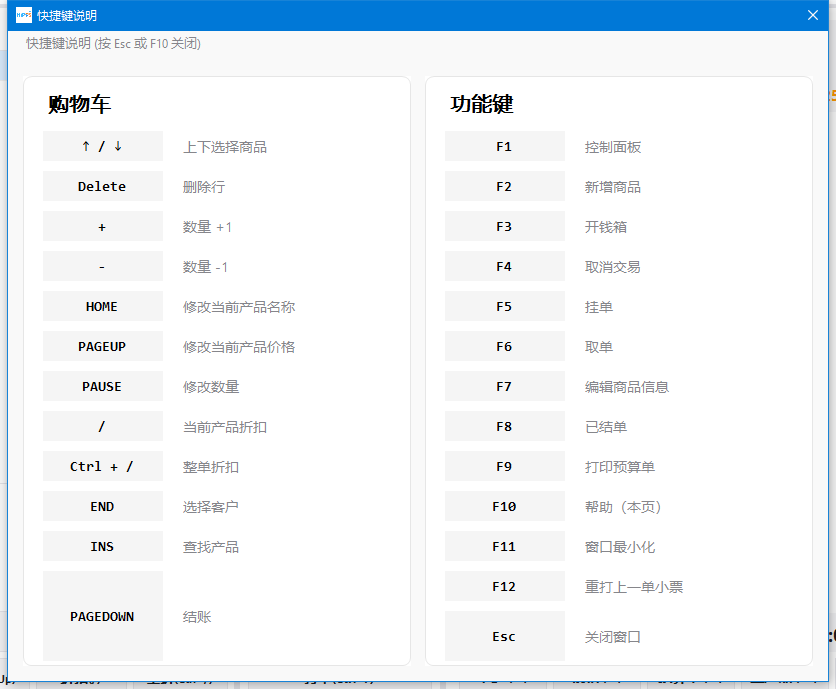Click the 修改当前产品价格 text

coord(239,347)
